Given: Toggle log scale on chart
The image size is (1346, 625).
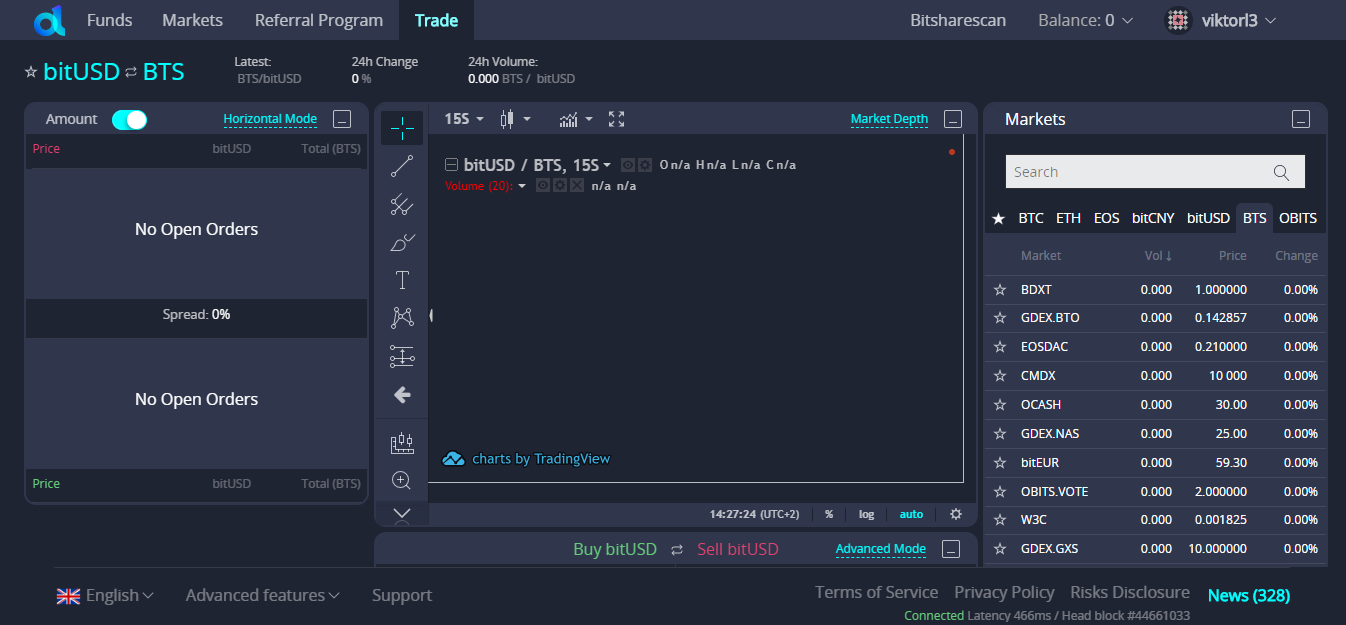Looking at the screenshot, I should (866, 514).
